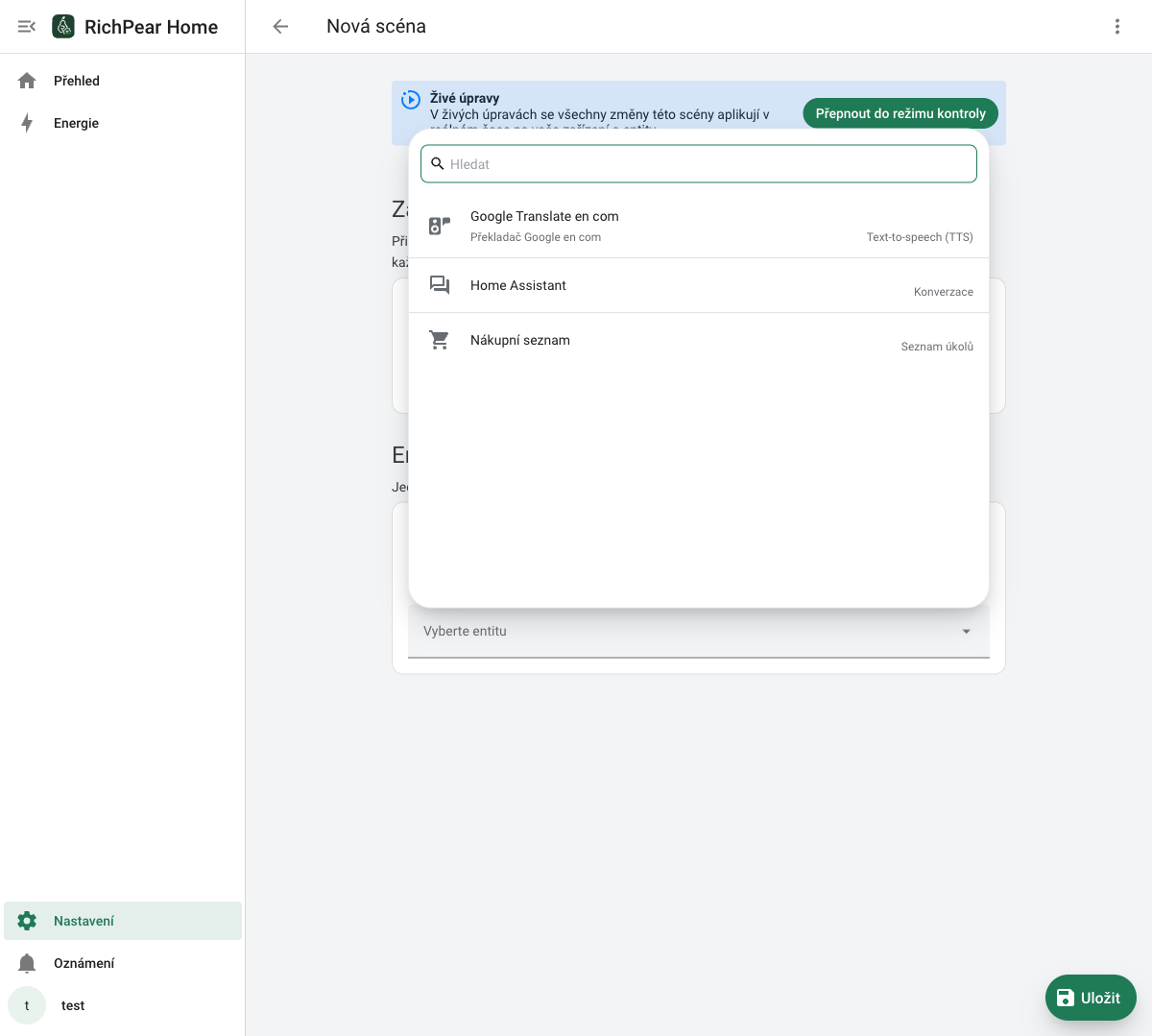Click the search magnifier icon
Viewport: 1152px width, 1036px height.
438,164
